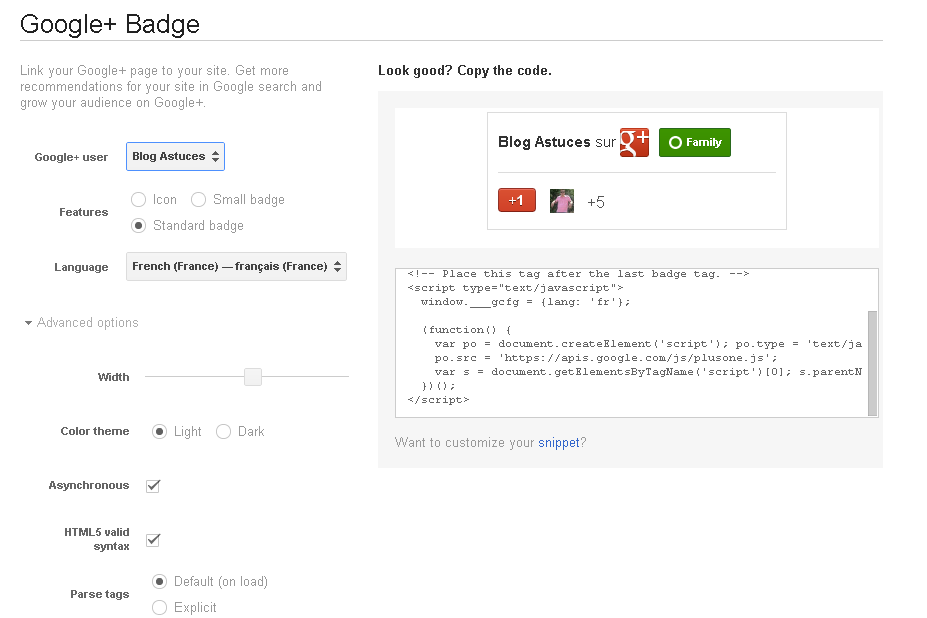Select Default (on load) parse tags option
927x618 pixels.
tap(160, 581)
